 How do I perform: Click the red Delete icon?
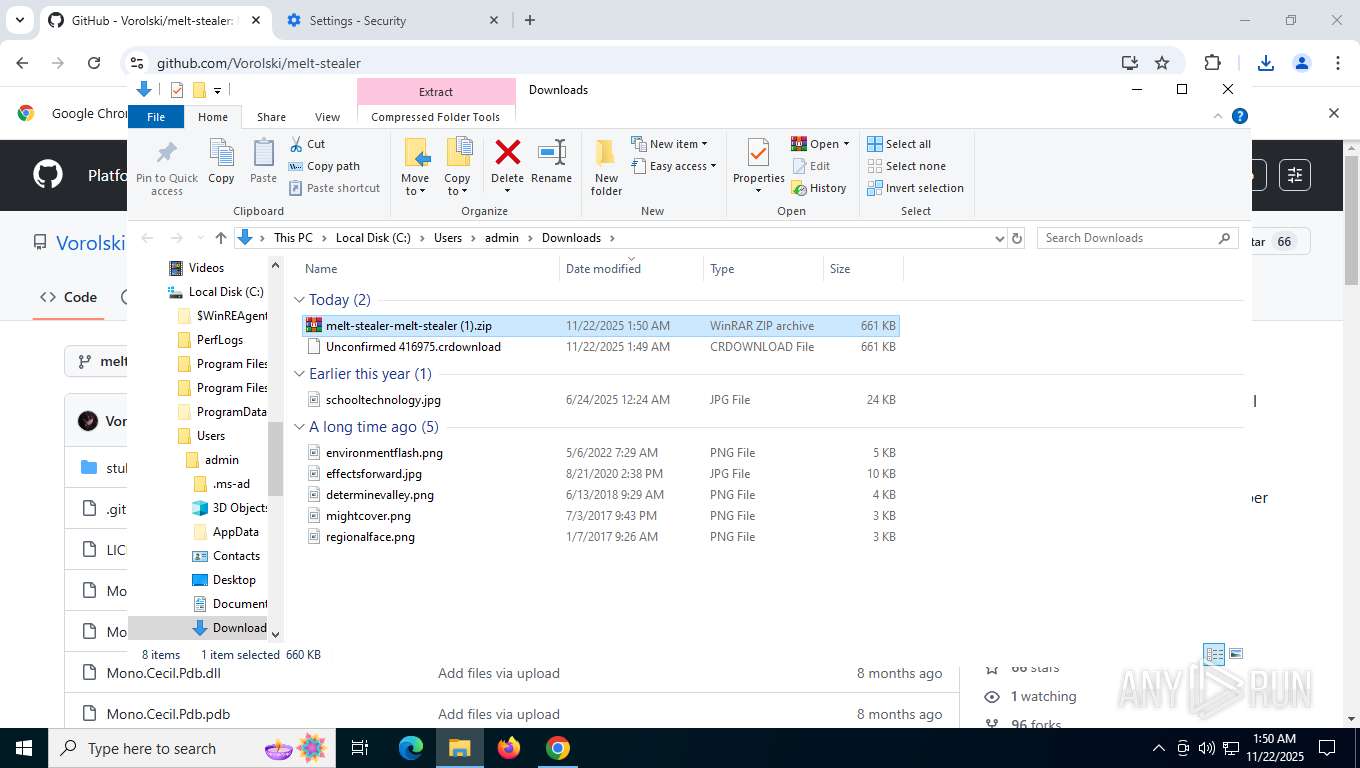507,153
